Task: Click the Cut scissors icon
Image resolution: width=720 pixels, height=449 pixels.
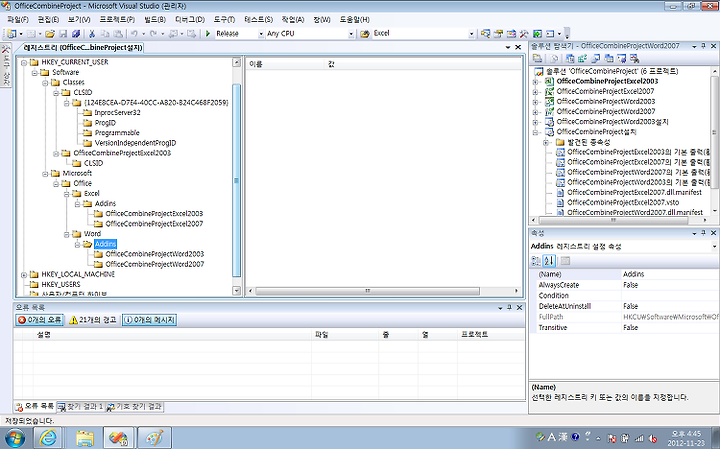Action: (92, 34)
